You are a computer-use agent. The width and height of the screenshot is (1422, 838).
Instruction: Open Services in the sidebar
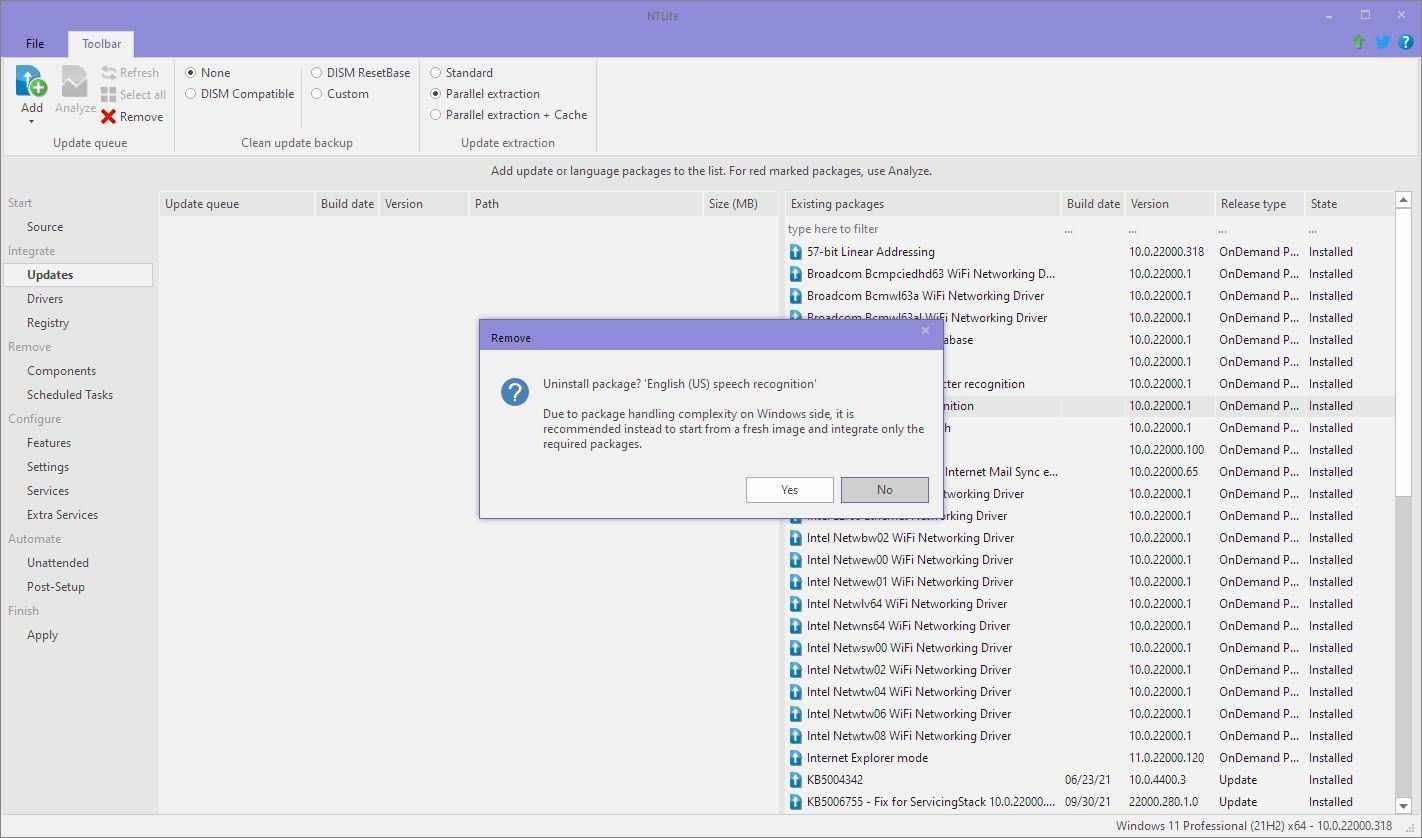[48, 491]
